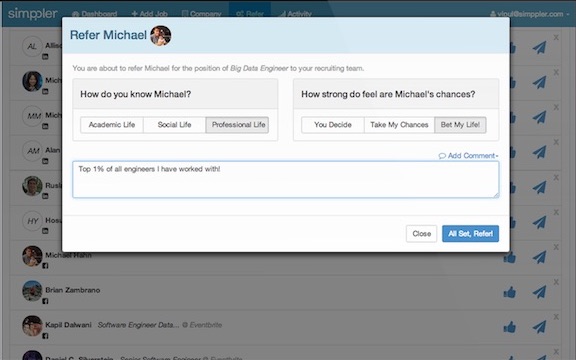Click Facebook icon under Kapil Dalwani
Image resolution: width=576 pixels, height=360 pixels.
(x=45, y=336)
